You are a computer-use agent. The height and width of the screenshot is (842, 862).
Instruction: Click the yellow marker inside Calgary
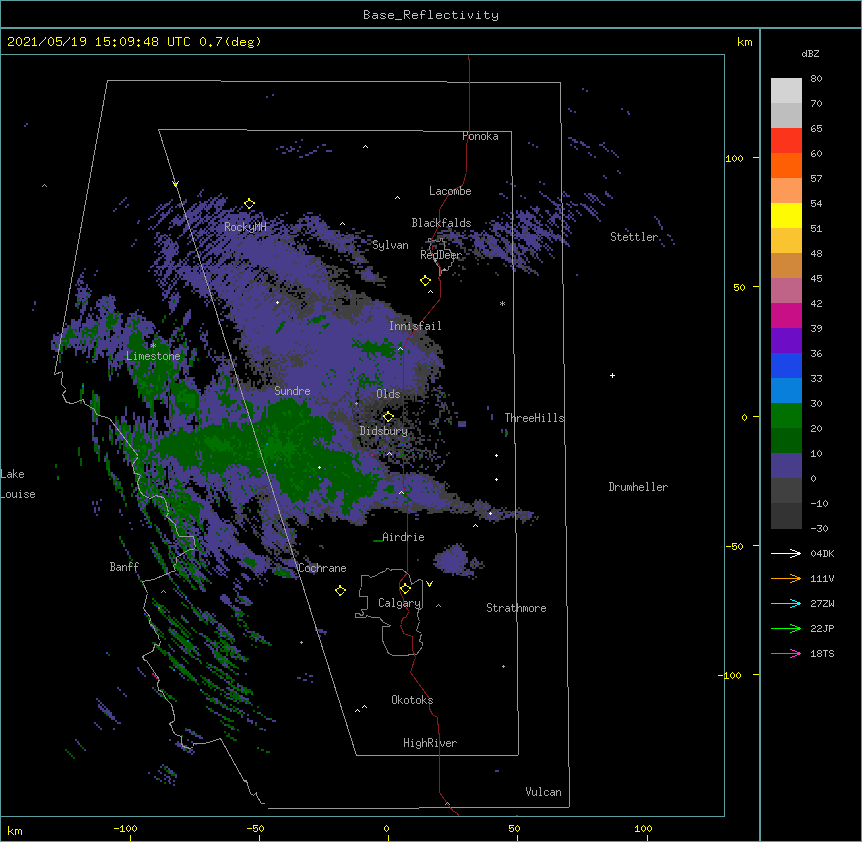tap(406, 589)
